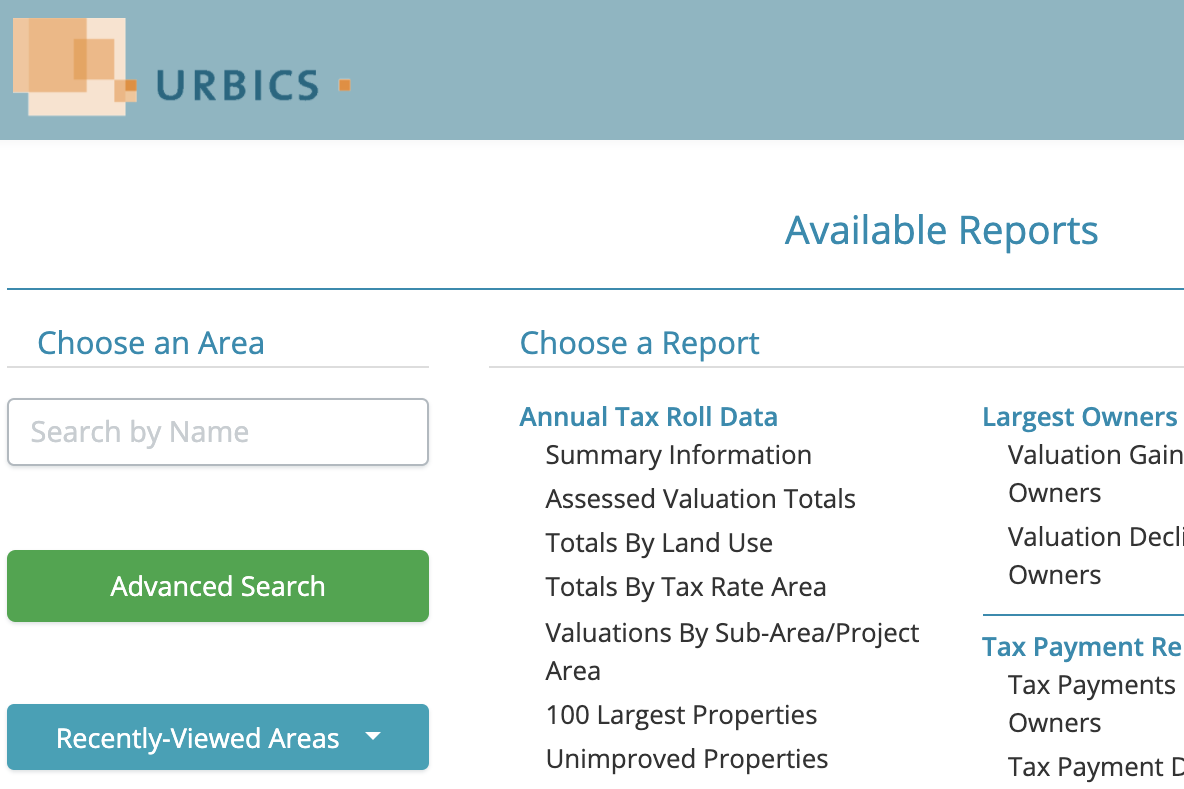The height and width of the screenshot is (789, 1184).
Task: Click the Tax Payment section heading
Action: (x=1082, y=647)
